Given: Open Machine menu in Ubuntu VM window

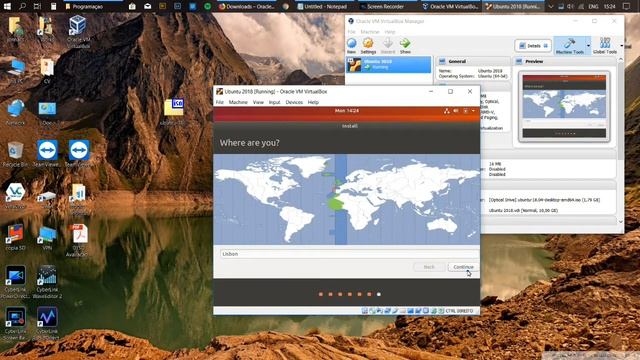Looking at the screenshot, I should point(238,102).
